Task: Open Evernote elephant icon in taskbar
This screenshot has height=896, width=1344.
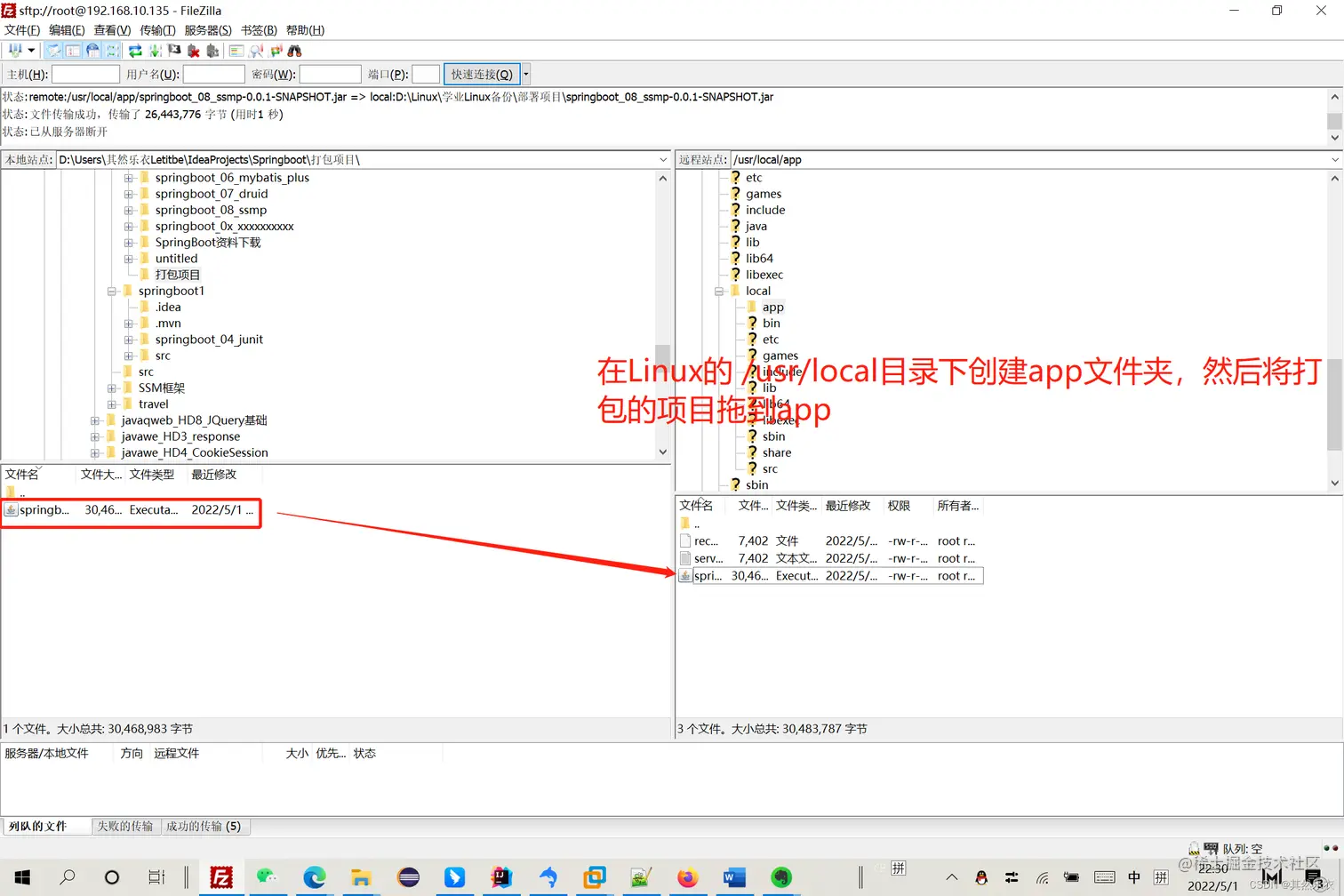Action: click(x=780, y=877)
